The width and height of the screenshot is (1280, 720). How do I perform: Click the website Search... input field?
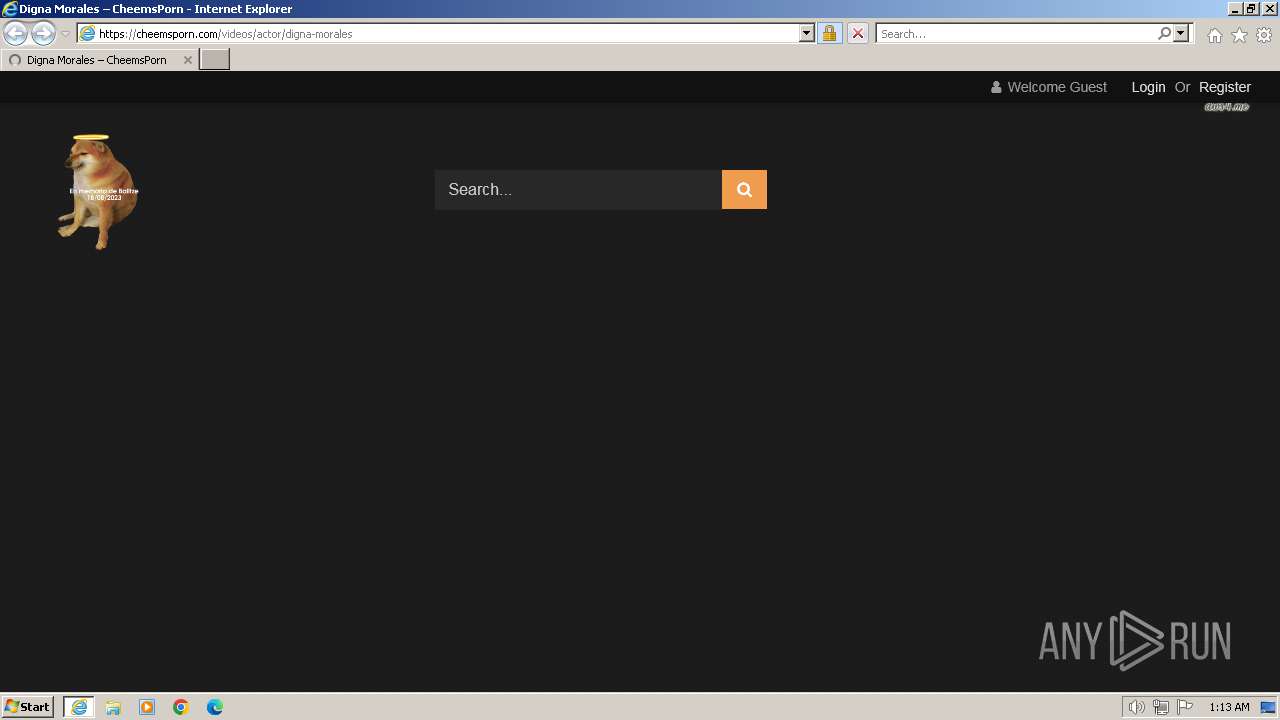(578, 189)
